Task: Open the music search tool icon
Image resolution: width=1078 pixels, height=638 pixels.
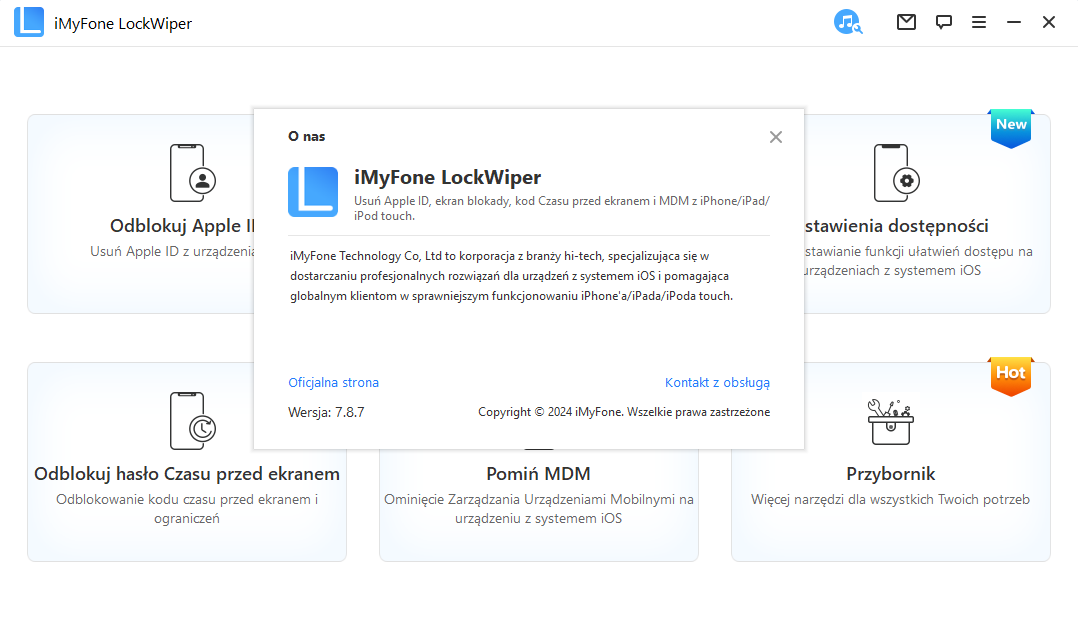Action: click(x=848, y=22)
